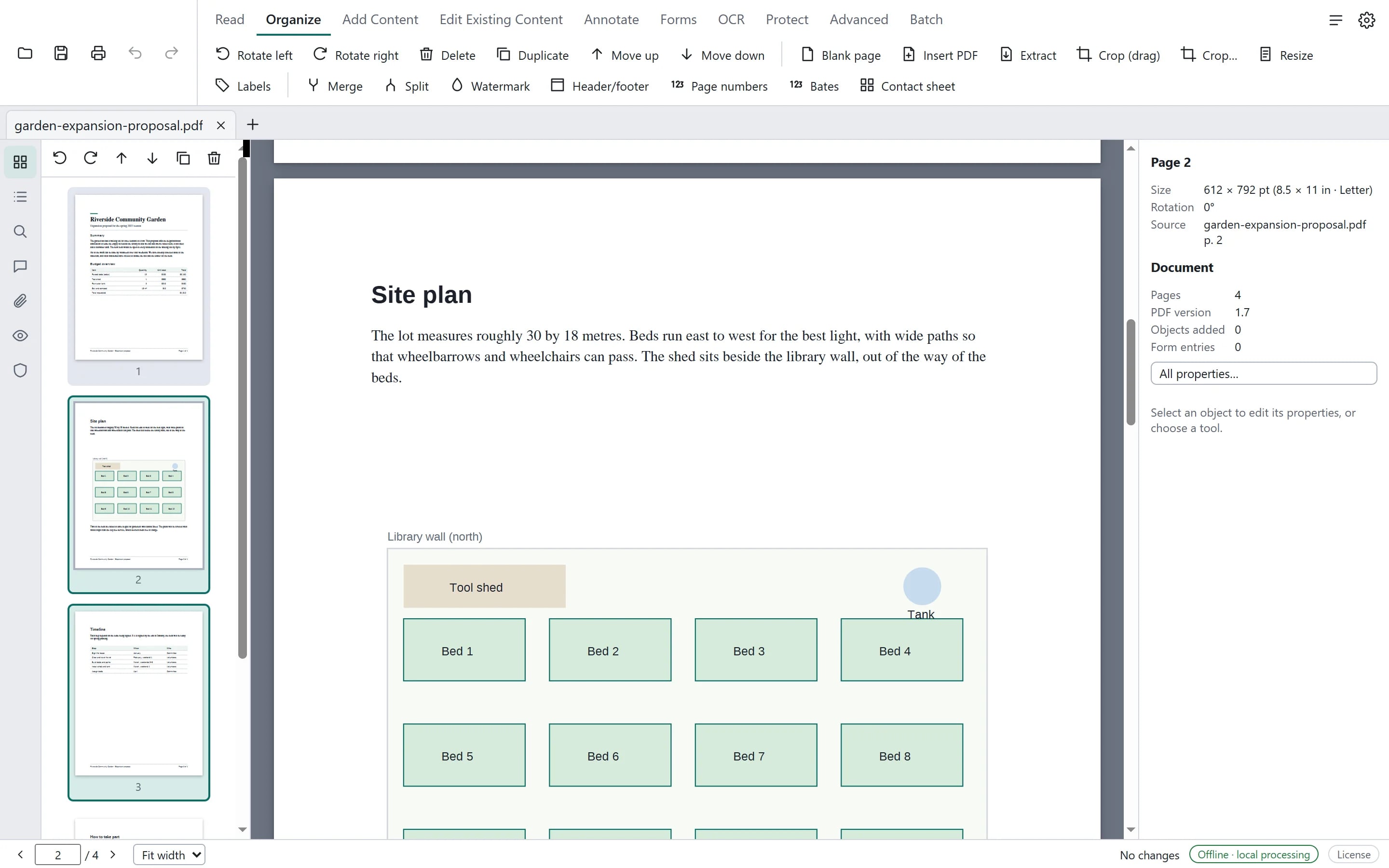Open All properties... button
1389x868 pixels.
point(1263,374)
